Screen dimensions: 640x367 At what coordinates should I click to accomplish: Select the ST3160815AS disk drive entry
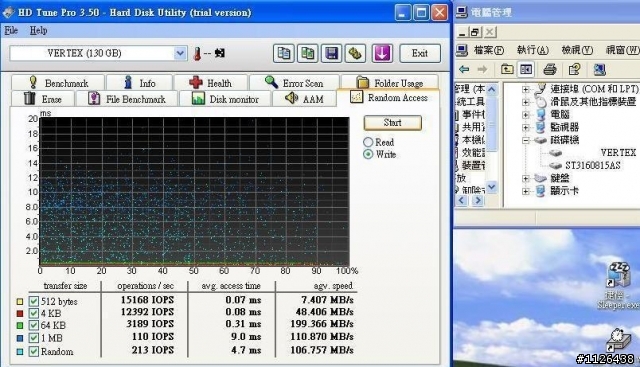point(593,165)
